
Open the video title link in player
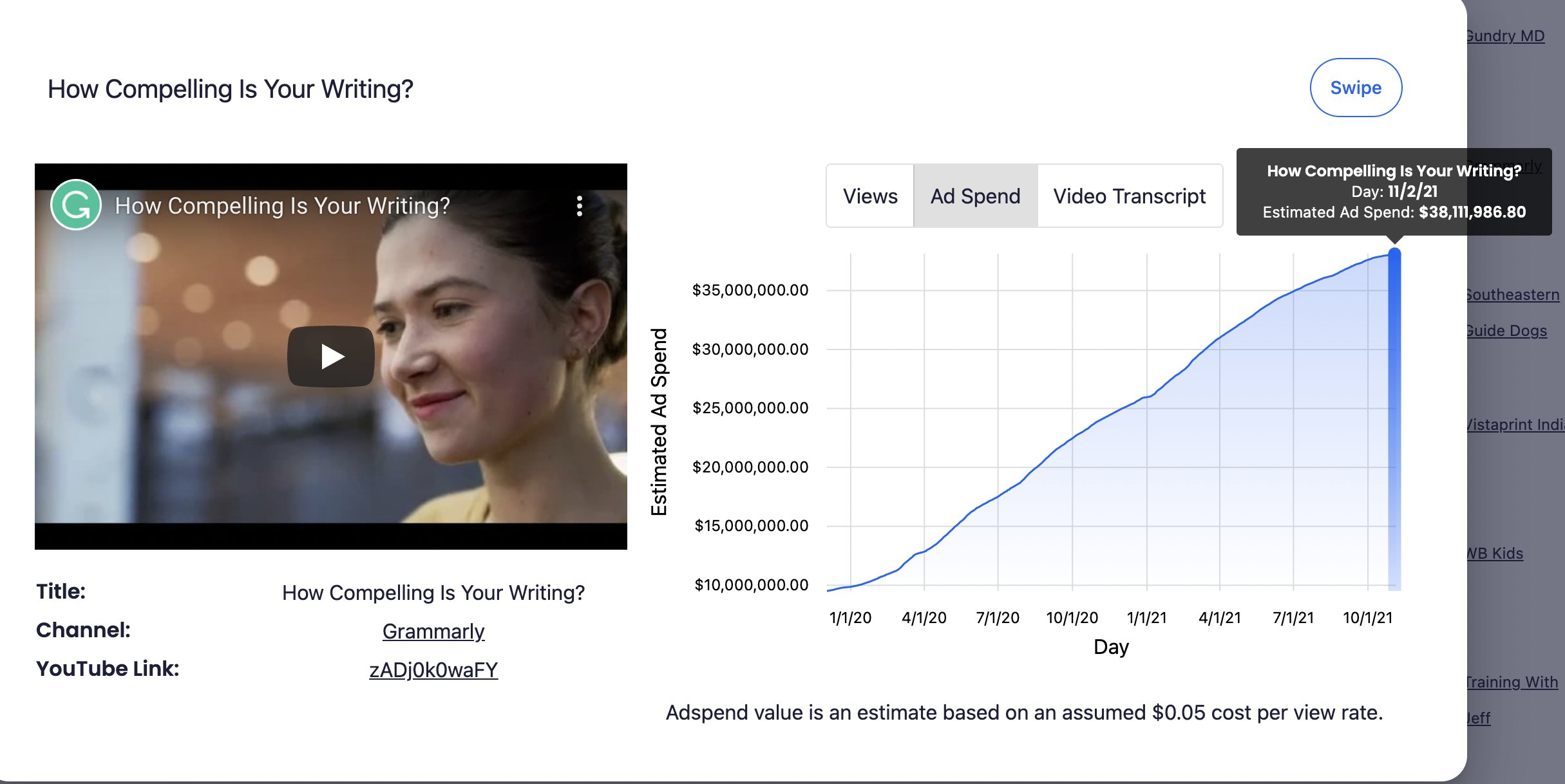click(x=282, y=206)
